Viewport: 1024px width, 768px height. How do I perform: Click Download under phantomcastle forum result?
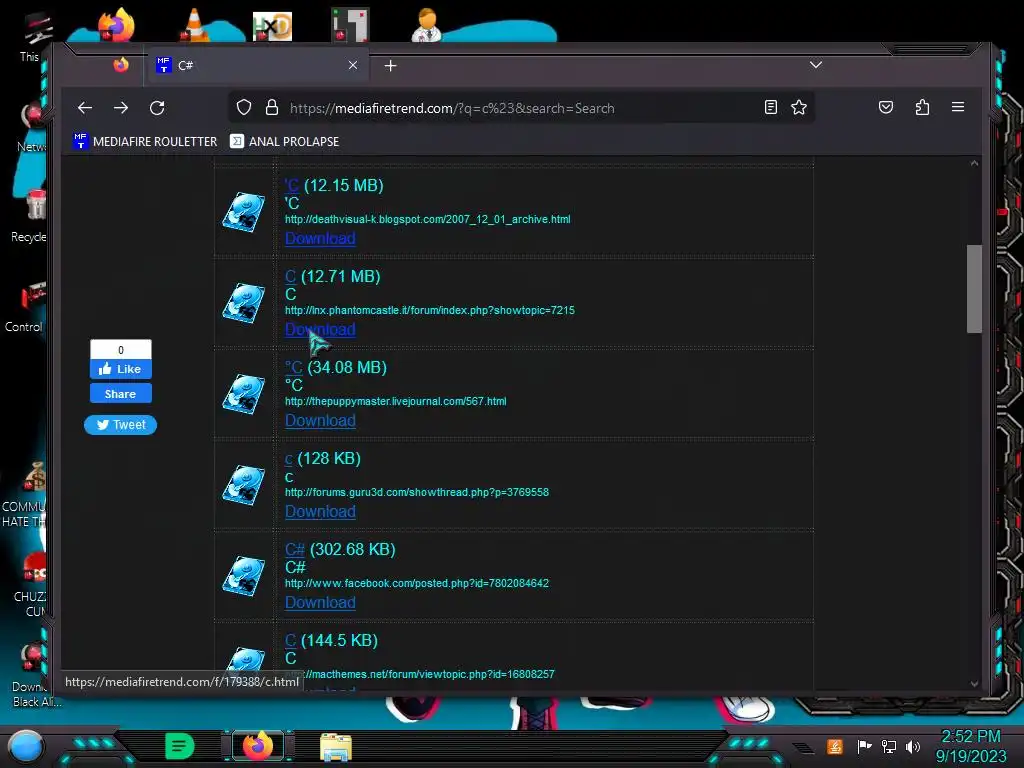click(x=320, y=329)
